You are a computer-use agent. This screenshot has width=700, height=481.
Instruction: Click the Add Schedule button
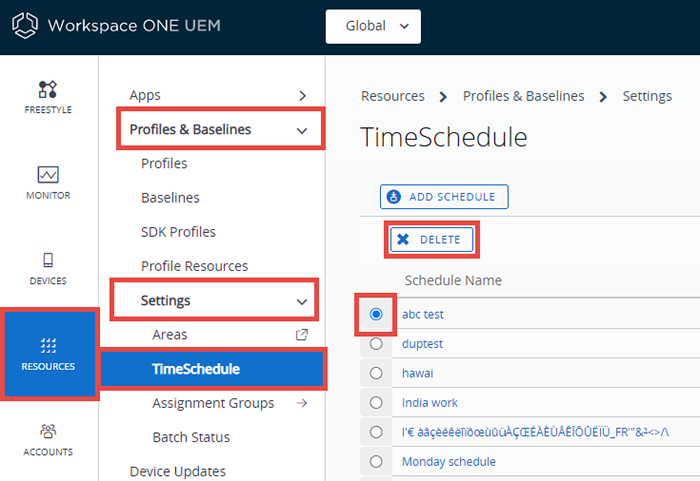click(x=444, y=197)
